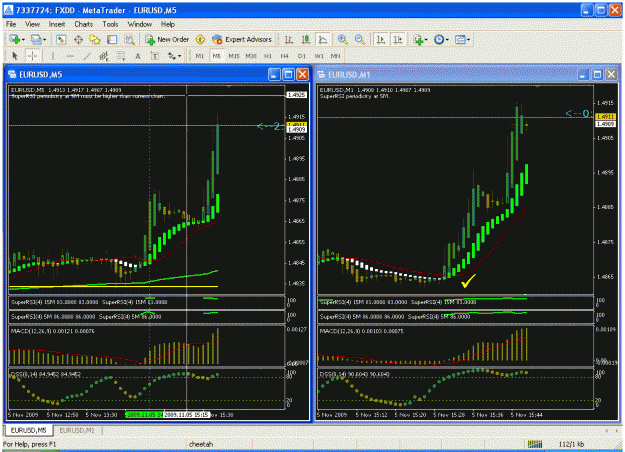Open the MetaEditor yellow diamond icon
Viewport: 625px width, 452px height.
(200, 39)
